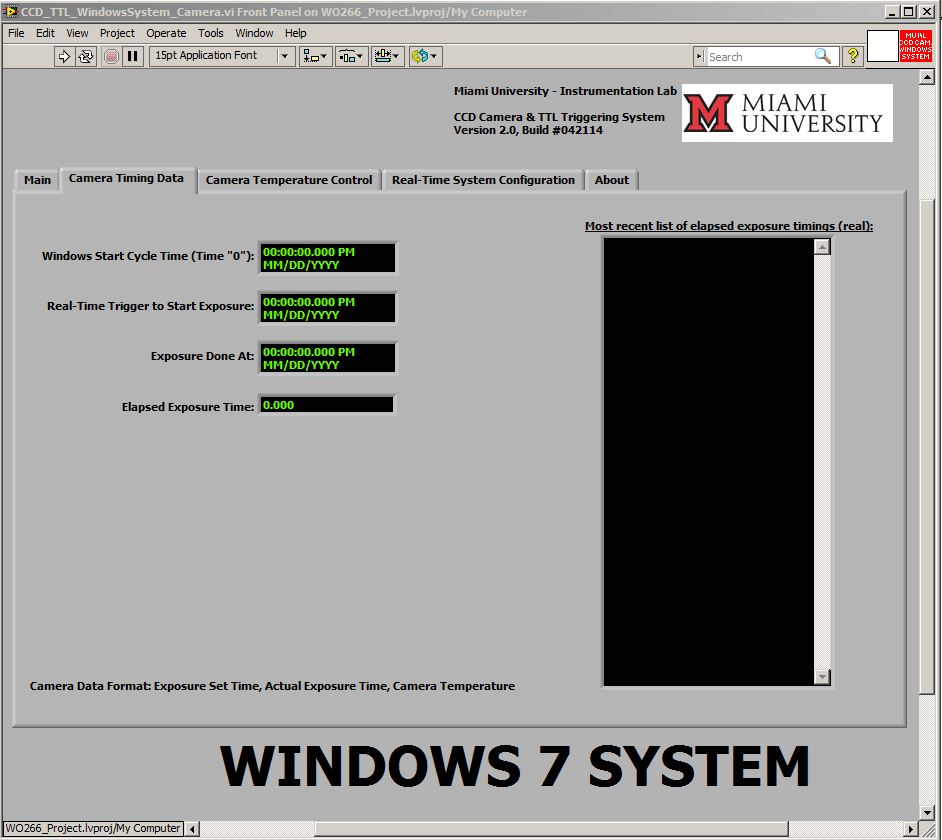Click the Miami University logo image
This screenshot has height=840, width=942.
coord(787,113)
